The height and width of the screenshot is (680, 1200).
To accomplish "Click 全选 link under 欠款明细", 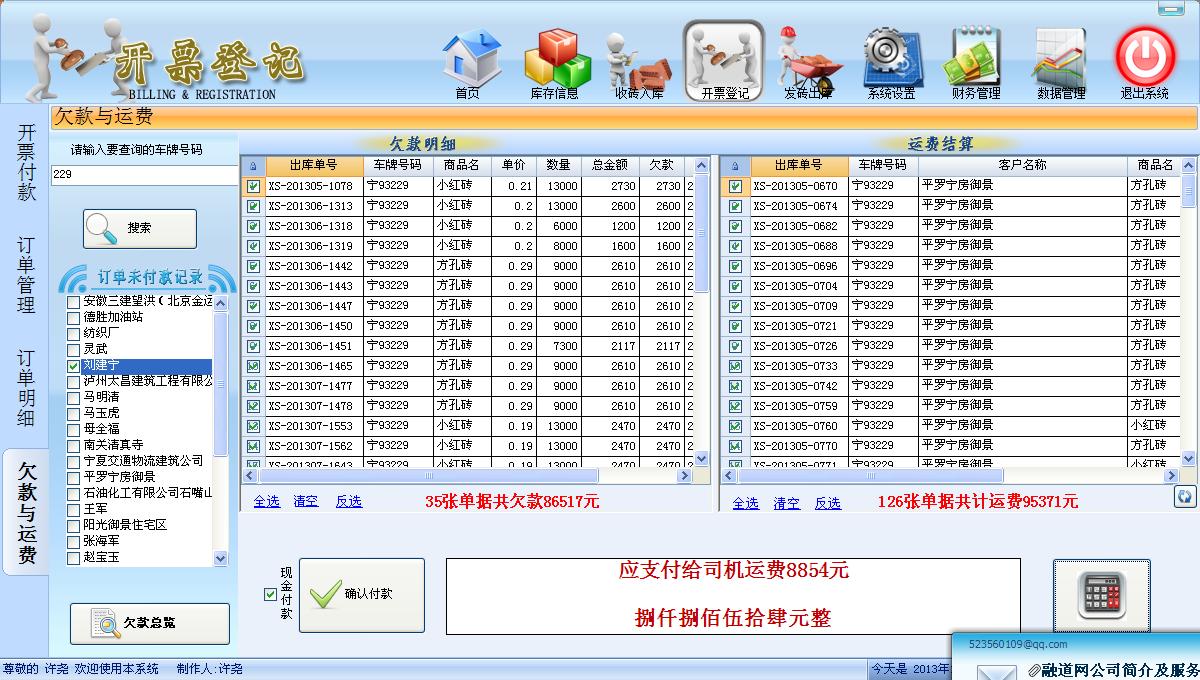I will coord(266,501).
